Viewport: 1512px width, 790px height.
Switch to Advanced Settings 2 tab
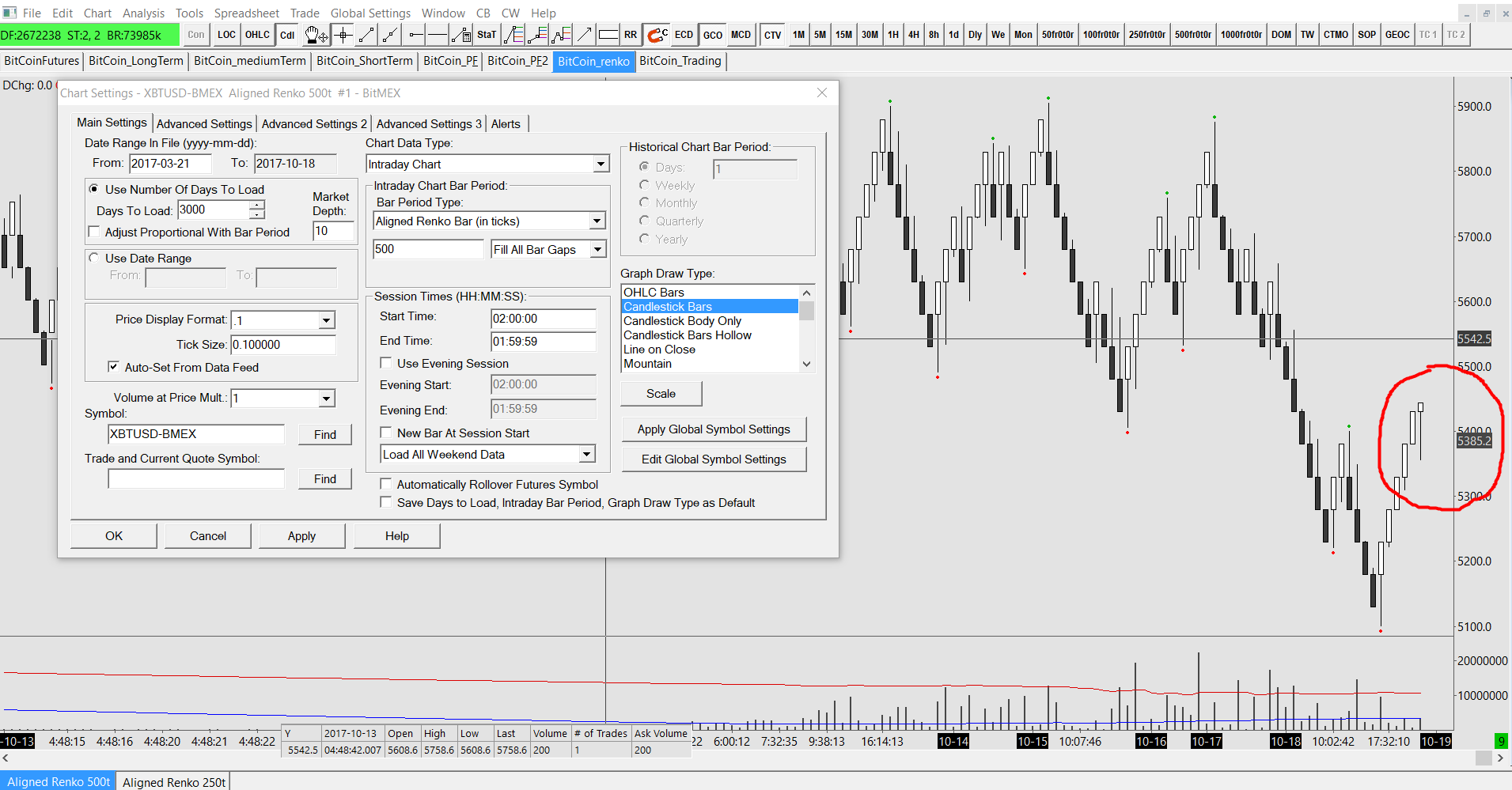[x=314, y=124]
